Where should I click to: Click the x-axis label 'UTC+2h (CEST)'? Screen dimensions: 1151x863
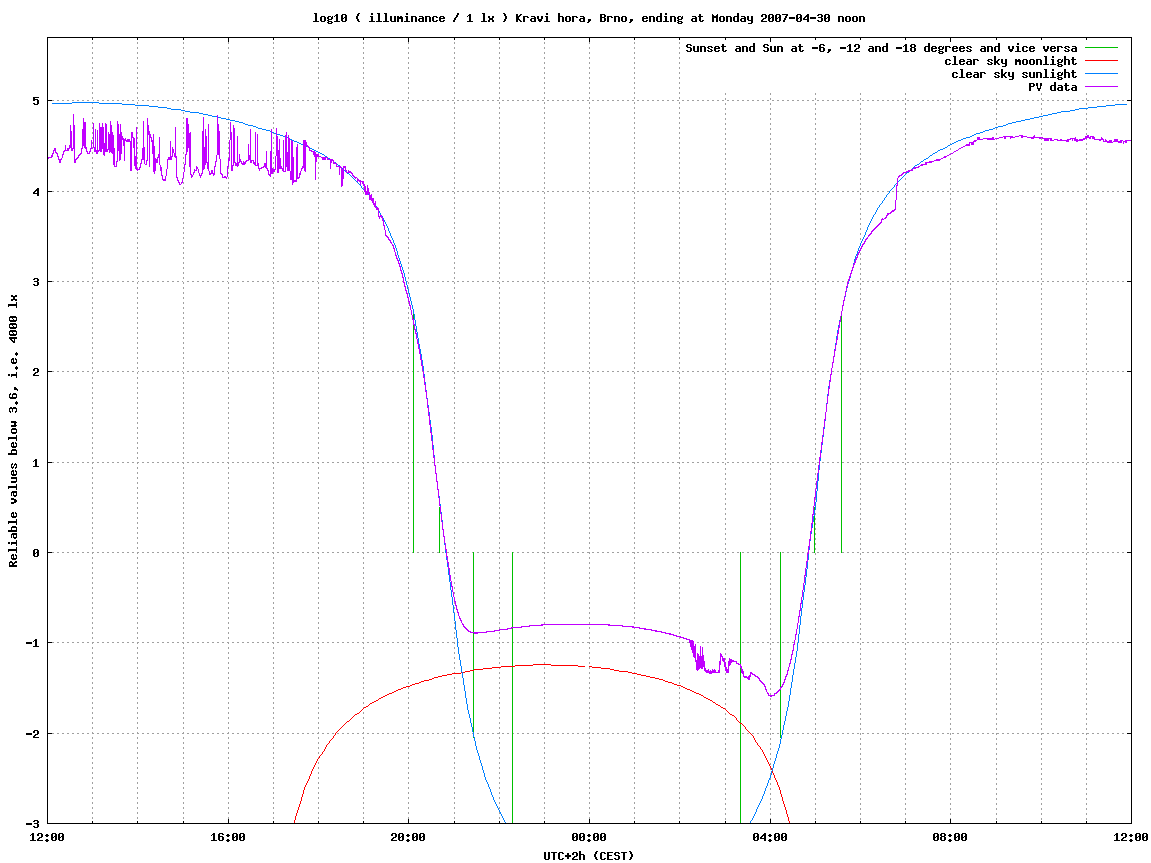(x=589, y=856)
